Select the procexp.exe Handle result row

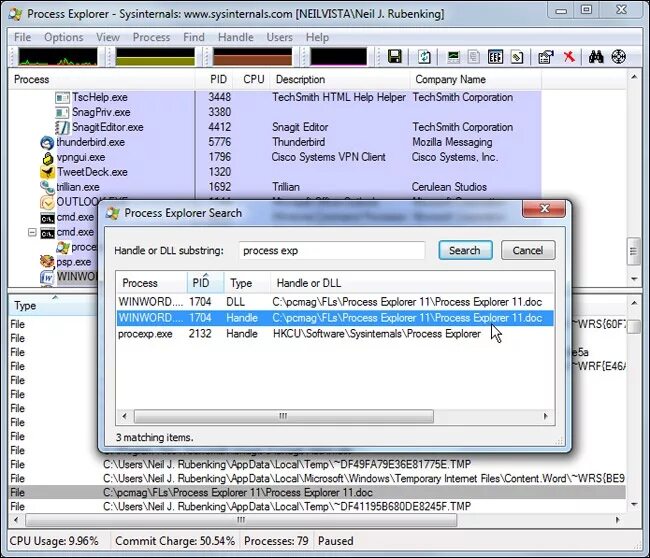335,334
